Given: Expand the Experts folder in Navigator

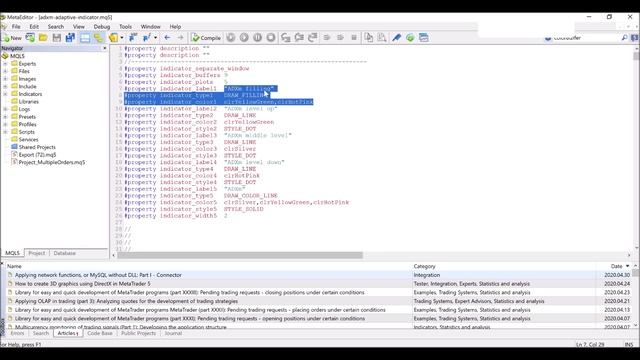Looking at the screenshot, I should (5, 64).
